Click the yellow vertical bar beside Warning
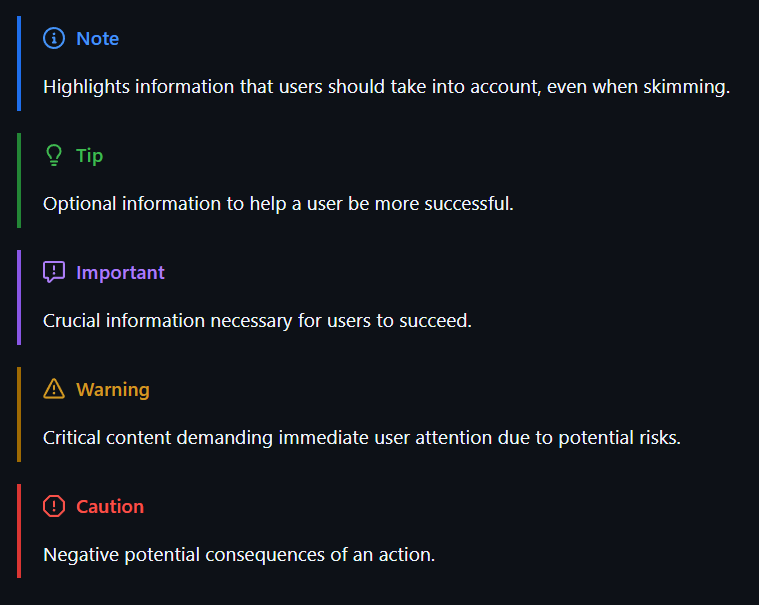 pyautogui.click(x=19, y=414)
